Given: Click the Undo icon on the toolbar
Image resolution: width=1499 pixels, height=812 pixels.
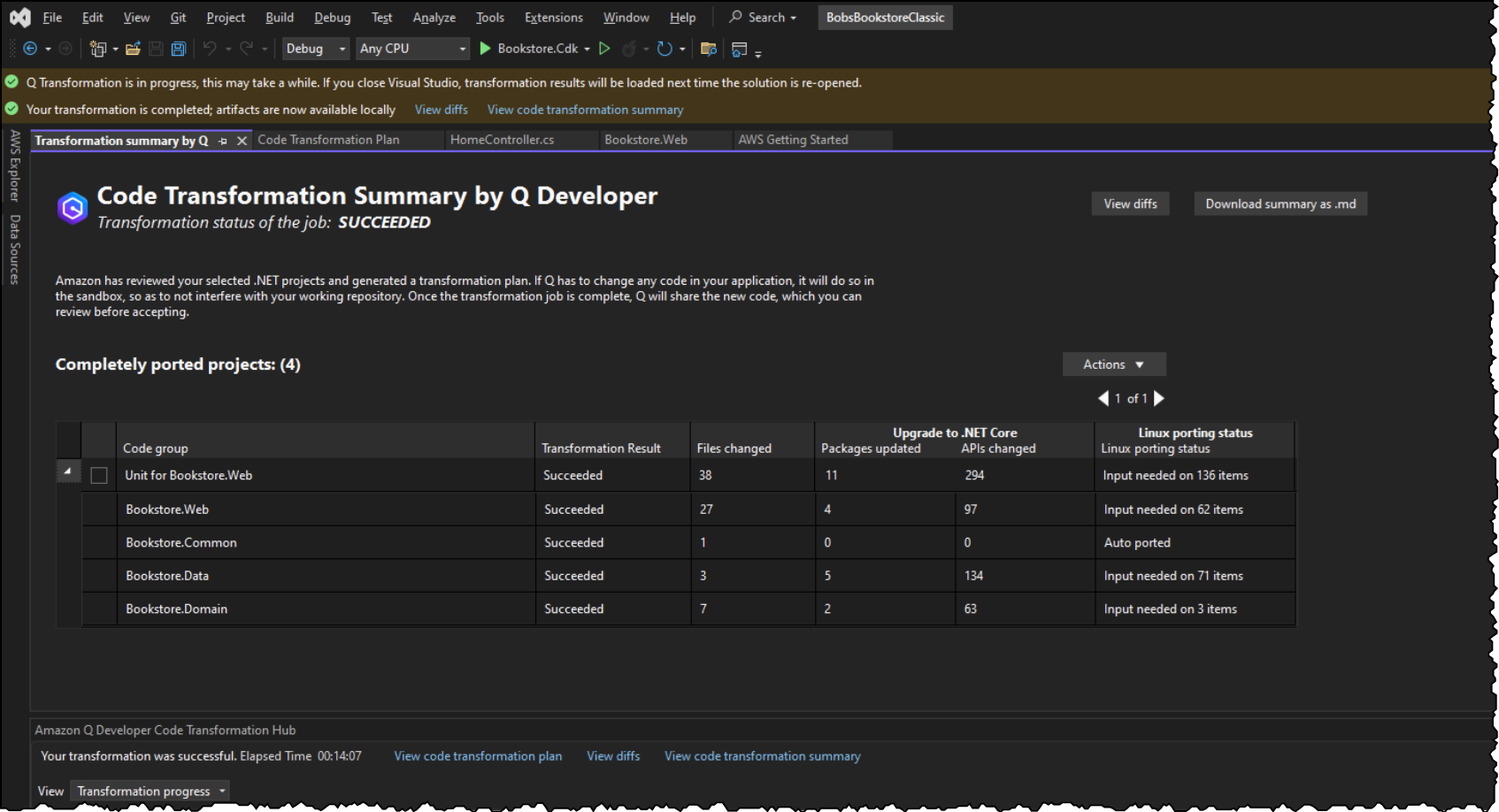Looking at the screenshot, I should 210,49.
